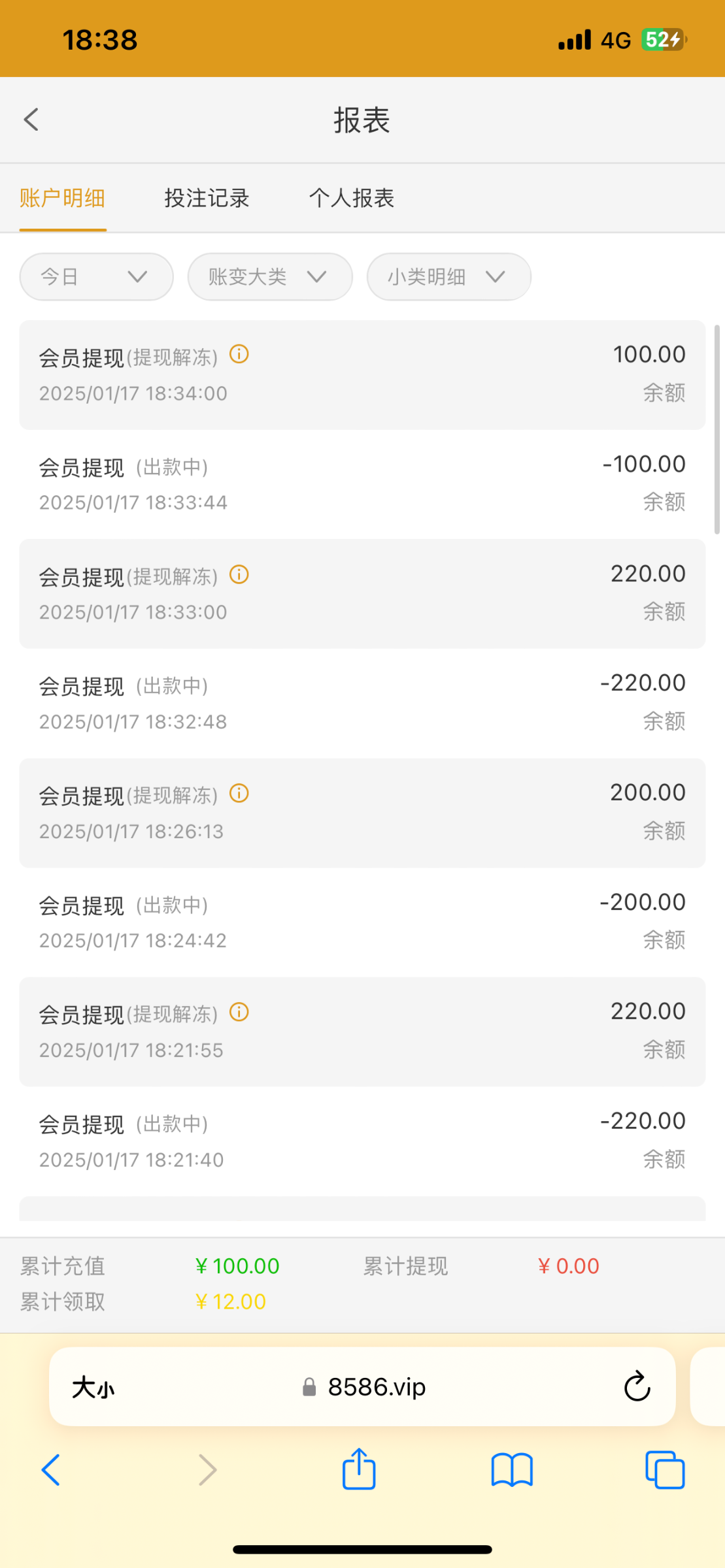Screen dimensions: 725x1568
Task: Open Safari bookmarks
Action: tap(512, 1470)
